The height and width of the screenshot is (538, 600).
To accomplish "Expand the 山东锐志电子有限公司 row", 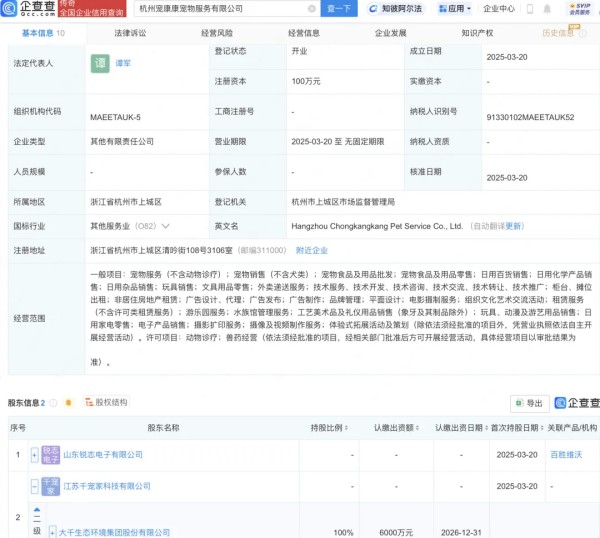I will coord(34,455).
